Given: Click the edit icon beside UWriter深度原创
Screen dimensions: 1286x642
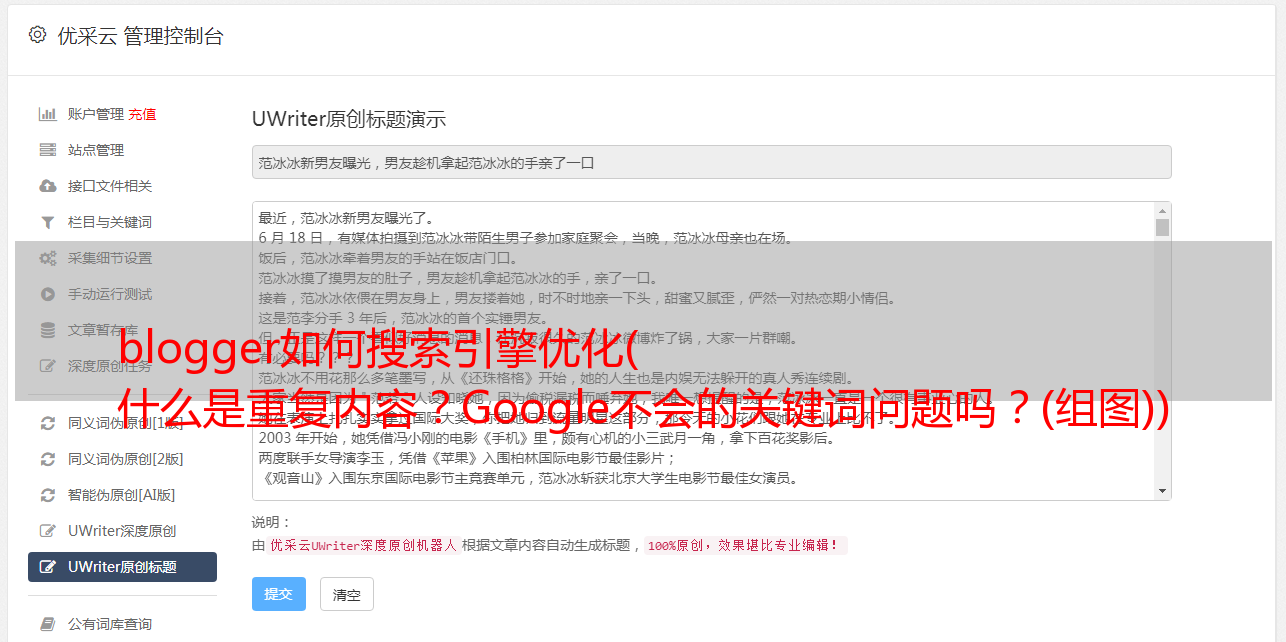Looking at the screenshot, I should pos(47,531).
